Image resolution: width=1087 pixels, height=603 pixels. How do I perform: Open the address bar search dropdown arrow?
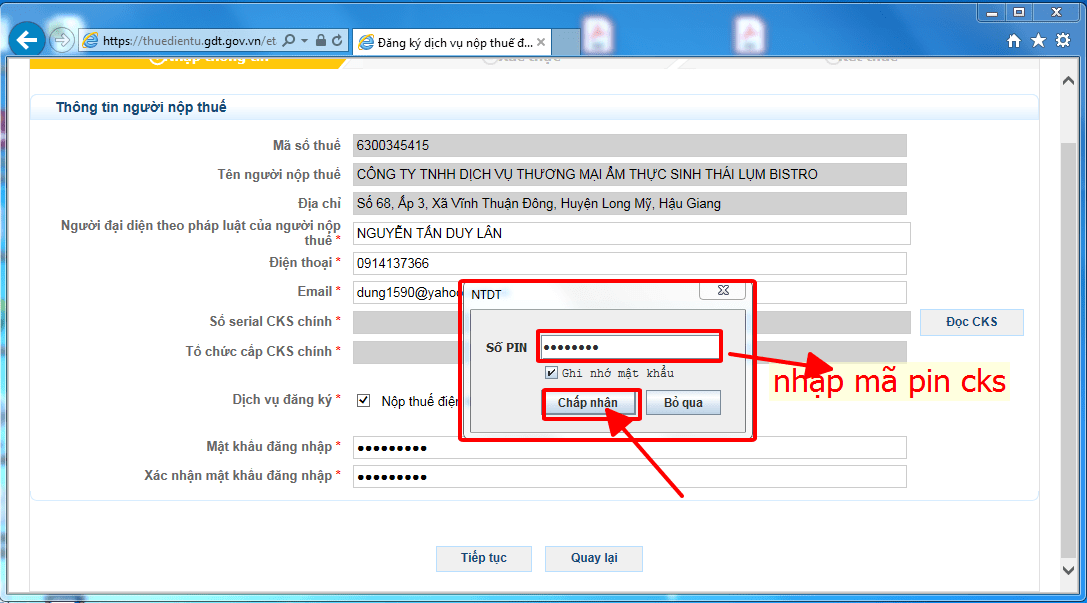(x=303, y=41)
